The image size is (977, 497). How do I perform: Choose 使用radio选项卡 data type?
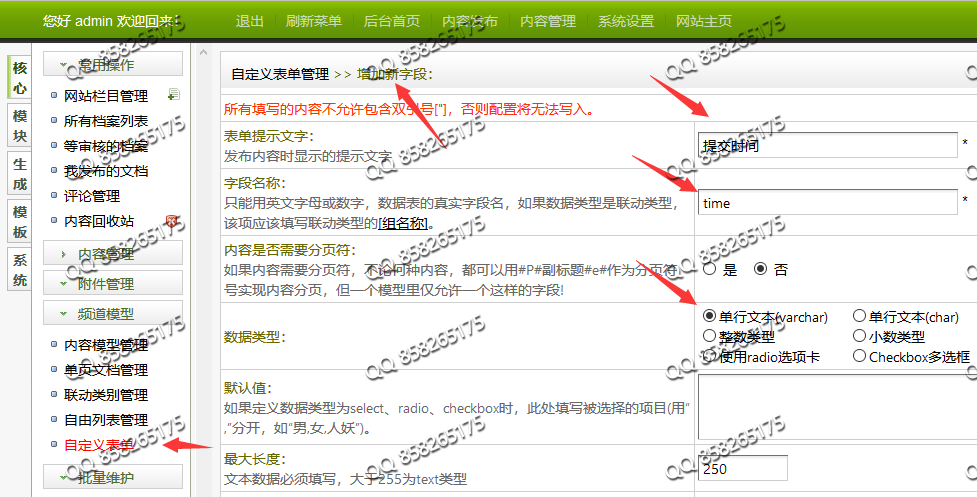click(709, 356)
